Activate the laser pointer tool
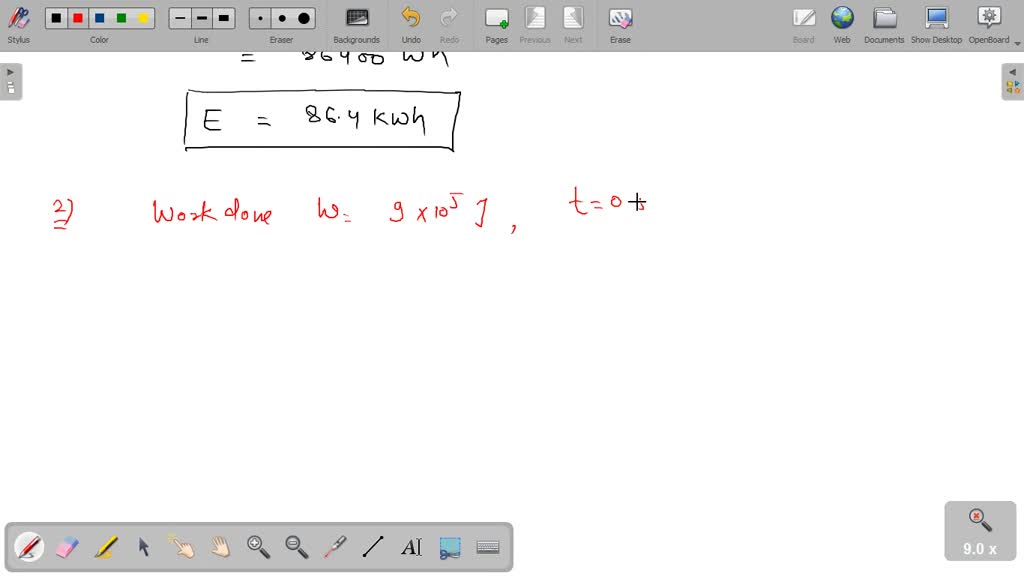Viewport: 1024px width, 576px height. point(335,547)
